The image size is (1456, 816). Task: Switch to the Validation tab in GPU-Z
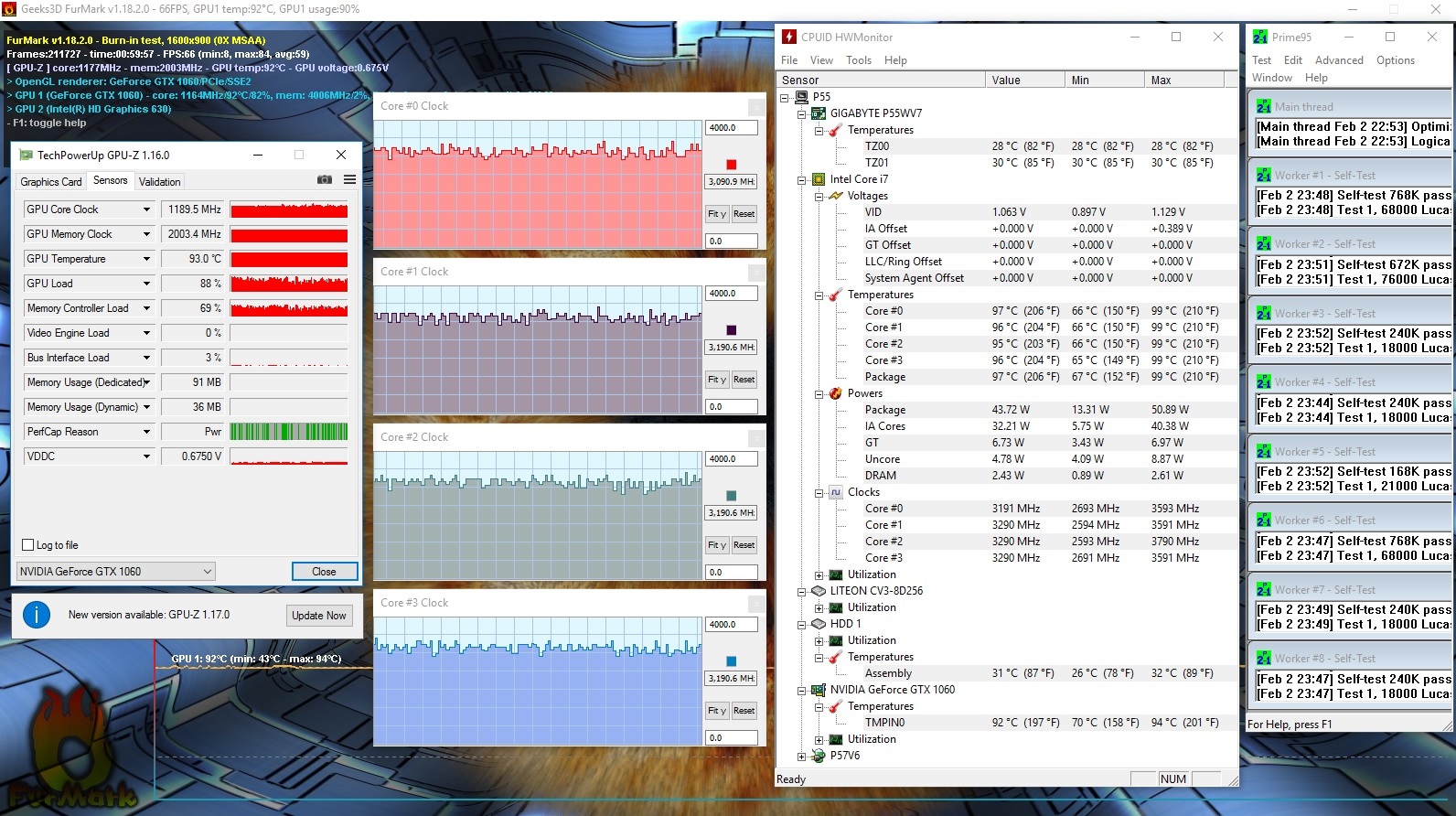coord(159,182)
